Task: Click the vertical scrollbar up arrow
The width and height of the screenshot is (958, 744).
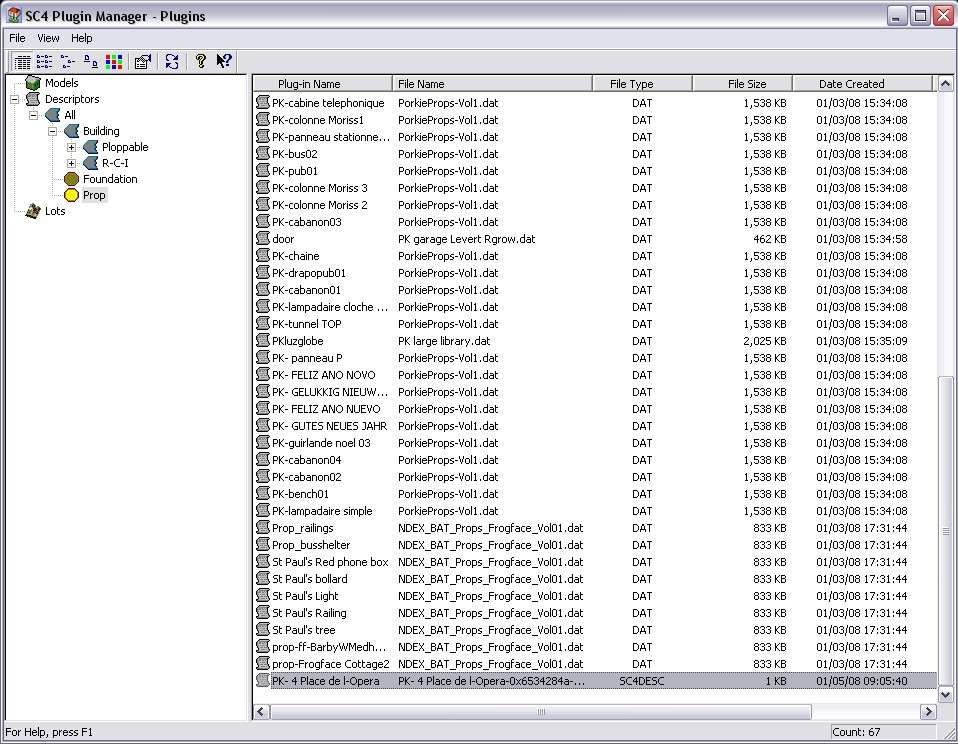Action: 945,84
